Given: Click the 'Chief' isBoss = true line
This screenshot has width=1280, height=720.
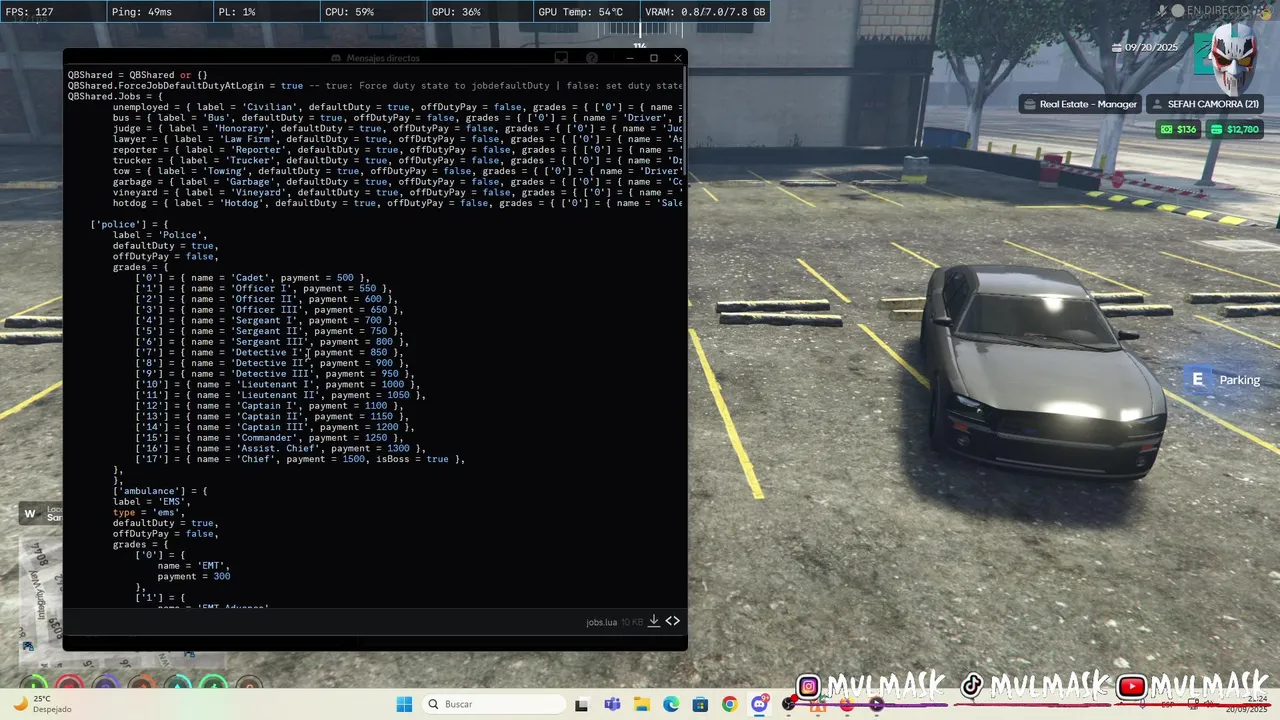Looking at the screenshot, I should (300, 459).
